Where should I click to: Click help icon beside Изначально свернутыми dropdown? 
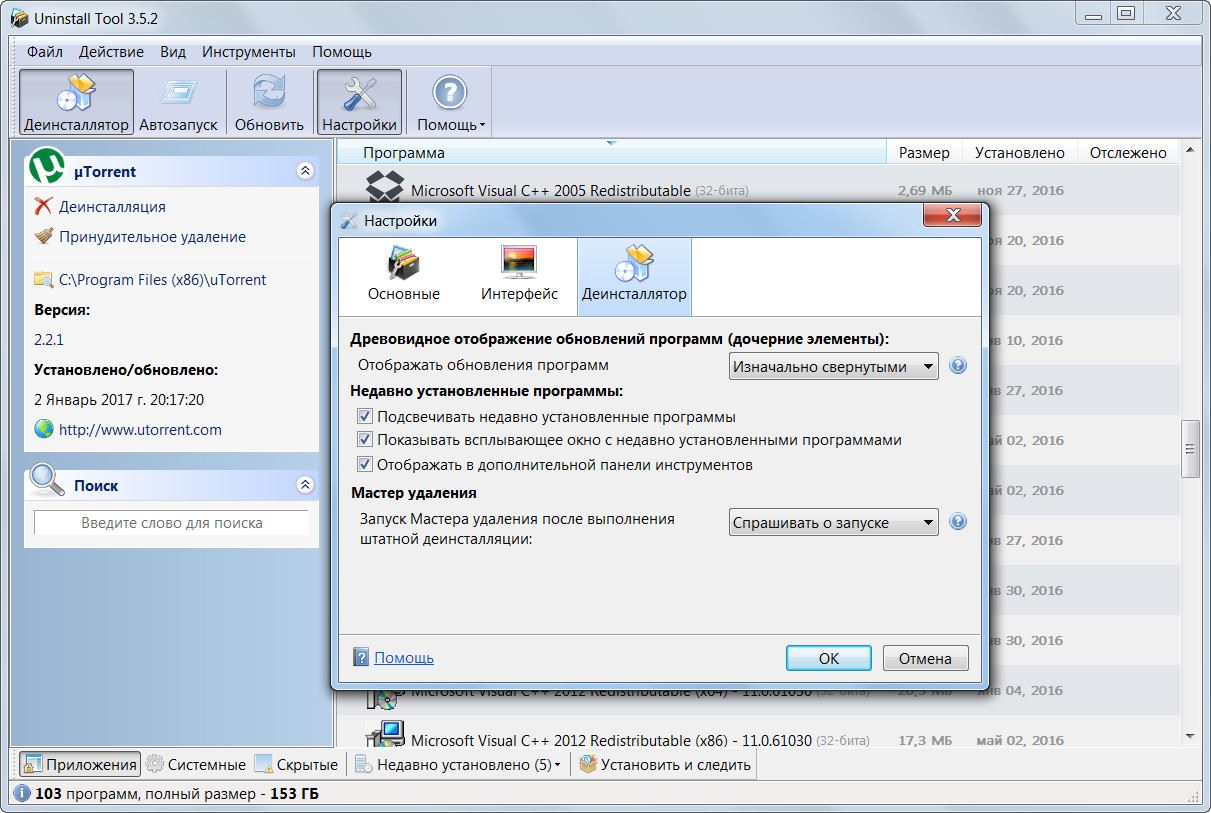click(x=958, y=366)
